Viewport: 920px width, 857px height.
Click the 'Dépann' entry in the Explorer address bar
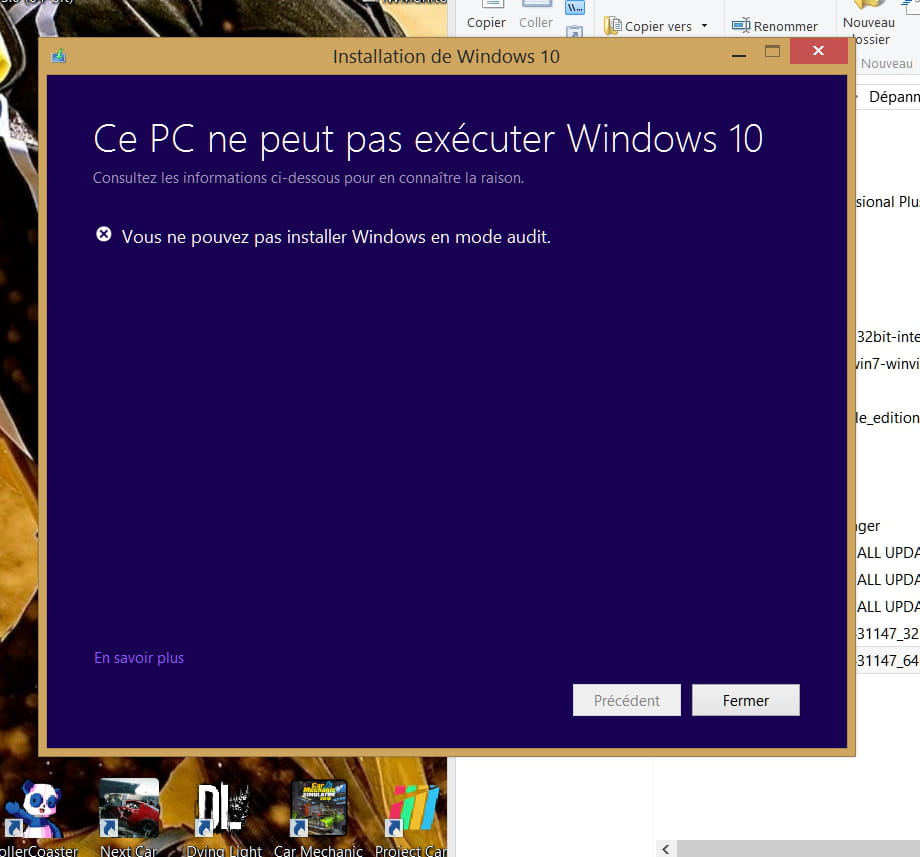pyautogui.click(x=894, y=97)
